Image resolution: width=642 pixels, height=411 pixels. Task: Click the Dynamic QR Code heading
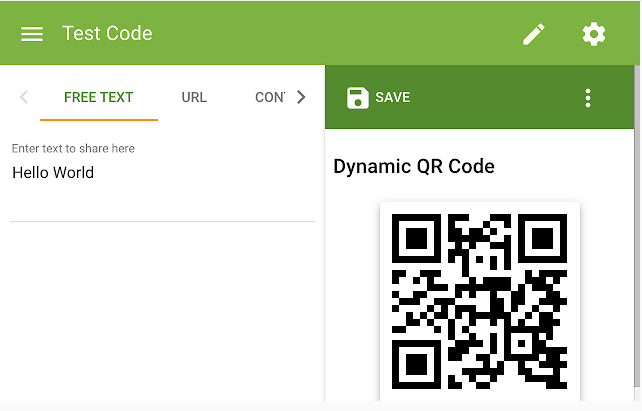414,166
